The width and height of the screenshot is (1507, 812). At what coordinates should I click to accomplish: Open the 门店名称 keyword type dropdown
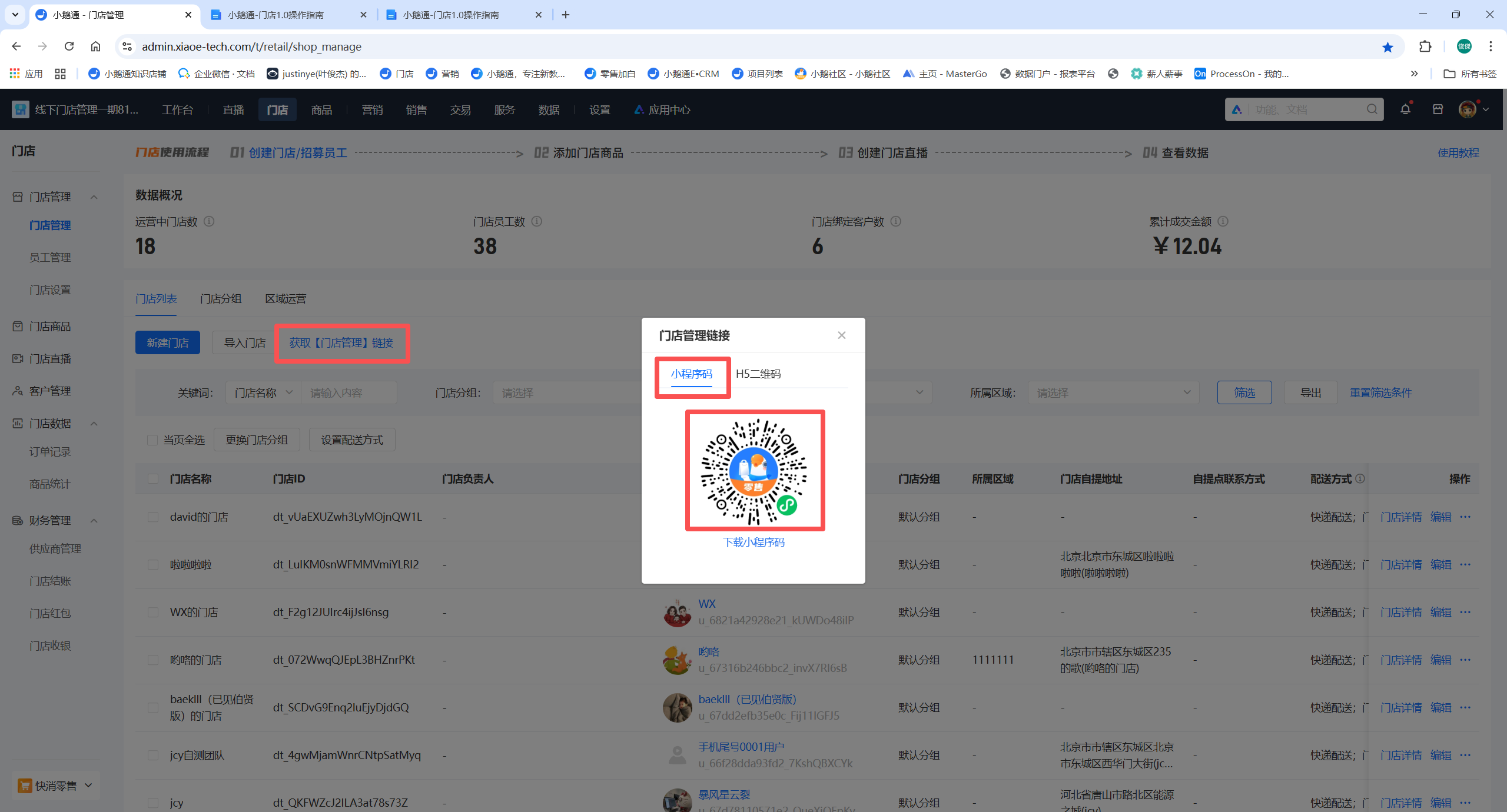click(x=263, y=392)
